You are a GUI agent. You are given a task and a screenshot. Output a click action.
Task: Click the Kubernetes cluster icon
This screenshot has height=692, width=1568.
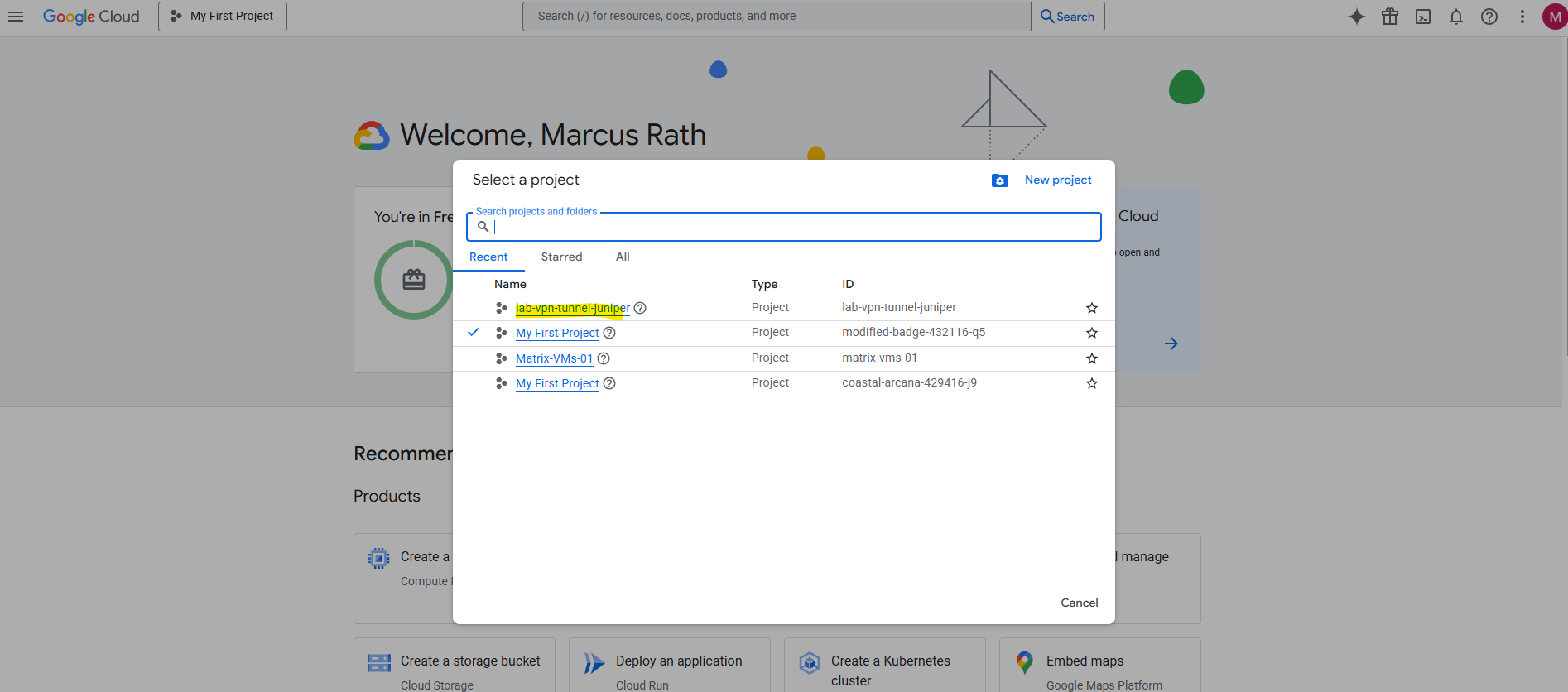pyautogui.click(x=810, y=663)
